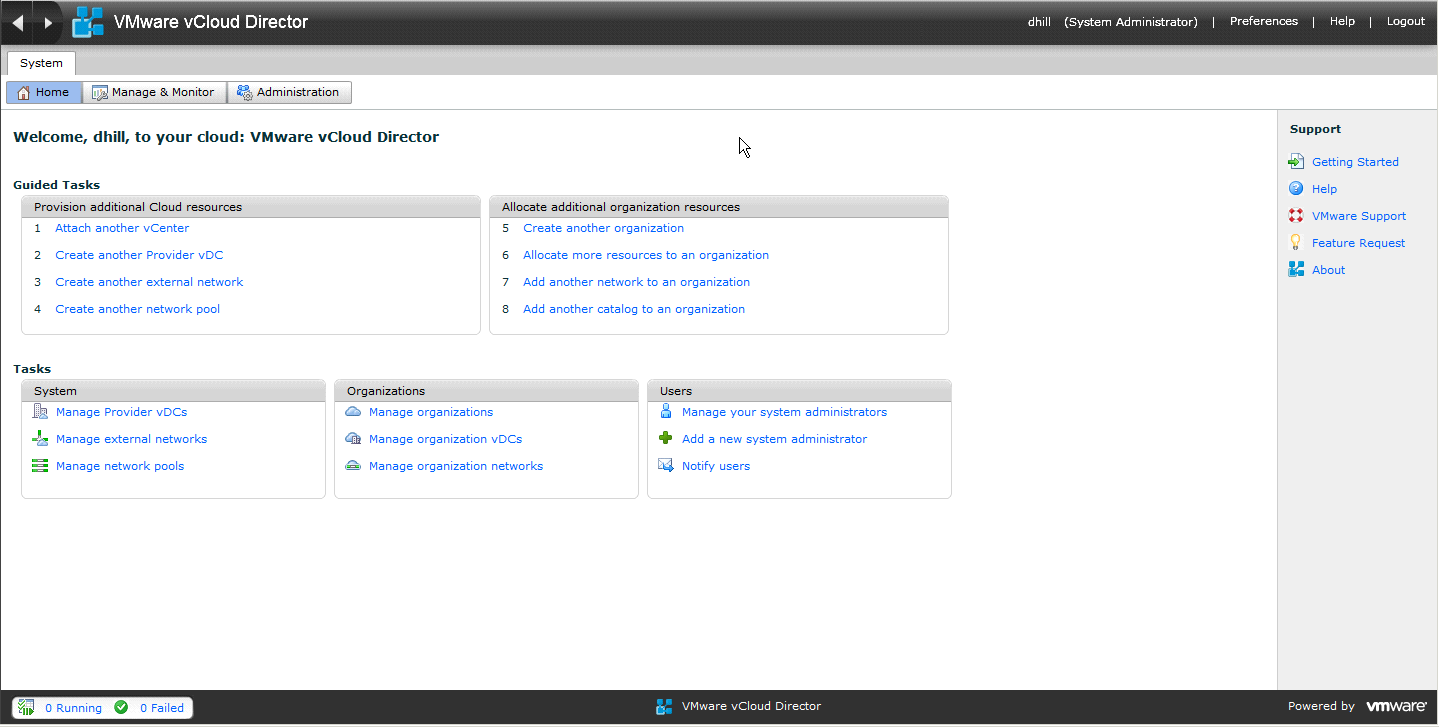Click Add another network to an organization

click(x=636, y=282)
